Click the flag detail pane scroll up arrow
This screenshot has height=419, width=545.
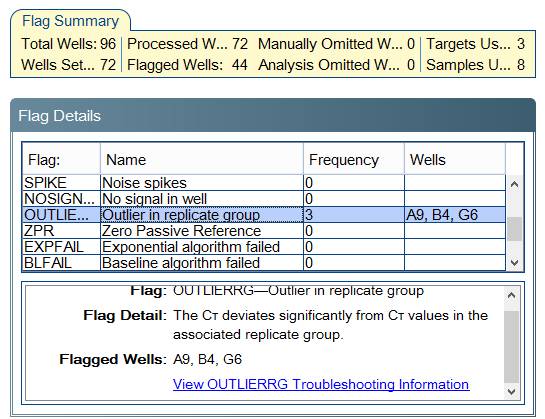pos(511,296)
